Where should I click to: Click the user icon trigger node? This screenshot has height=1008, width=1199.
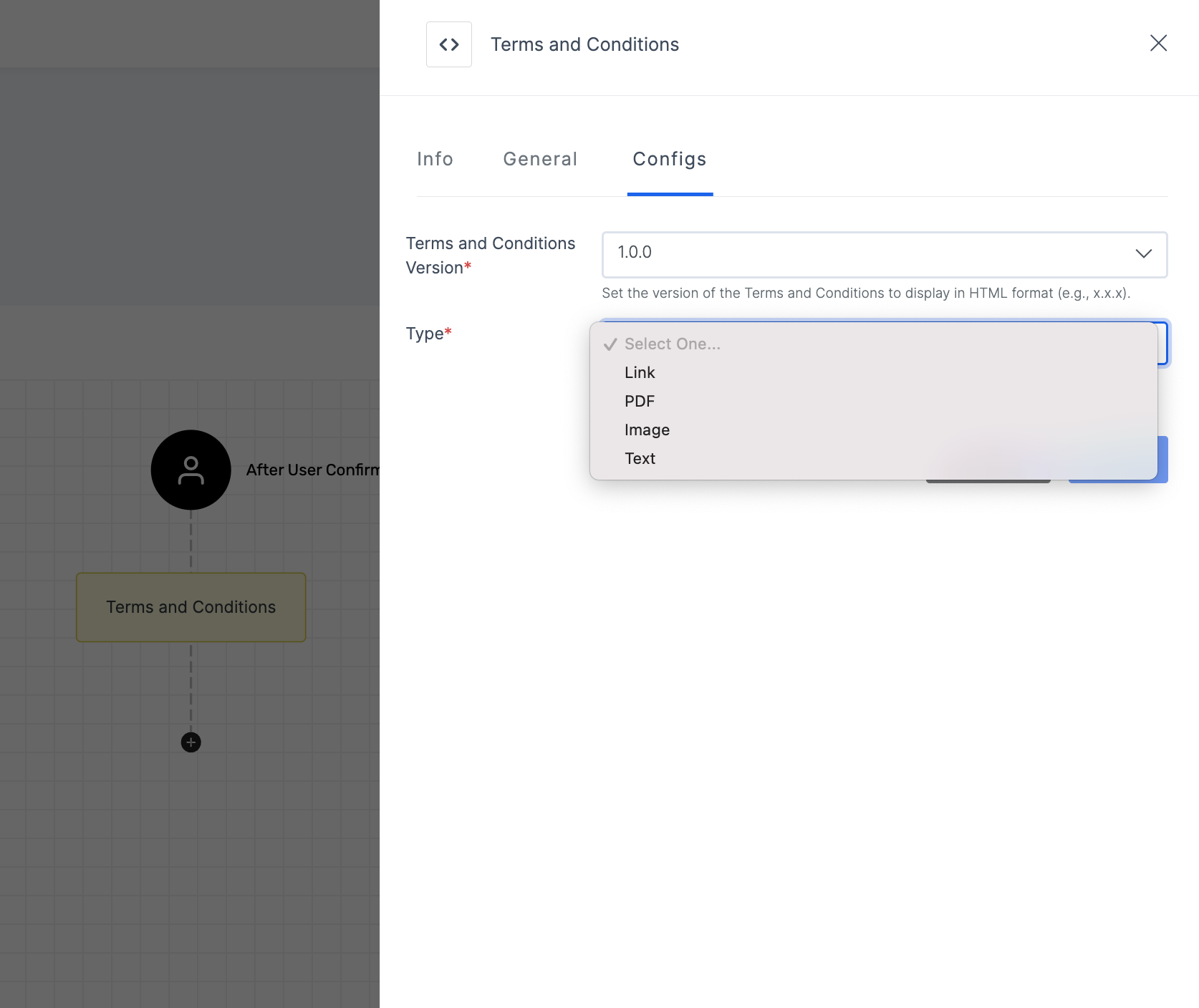tap(191, 470)
